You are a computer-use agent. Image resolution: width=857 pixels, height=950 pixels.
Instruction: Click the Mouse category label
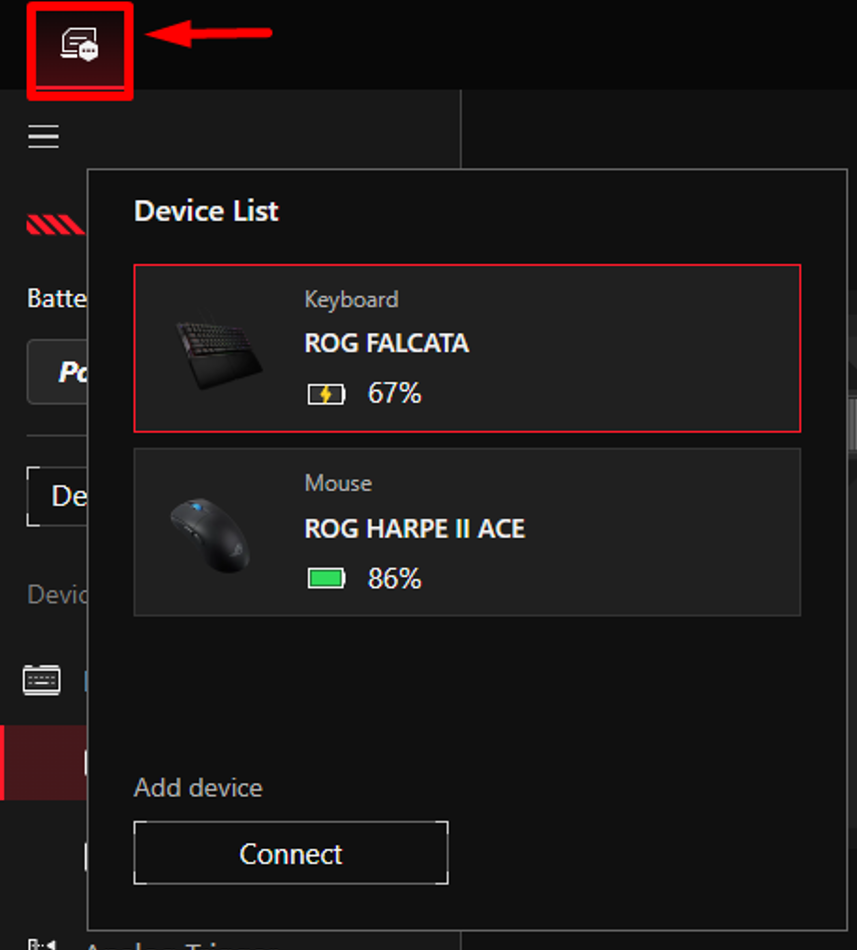pos(338,483)
